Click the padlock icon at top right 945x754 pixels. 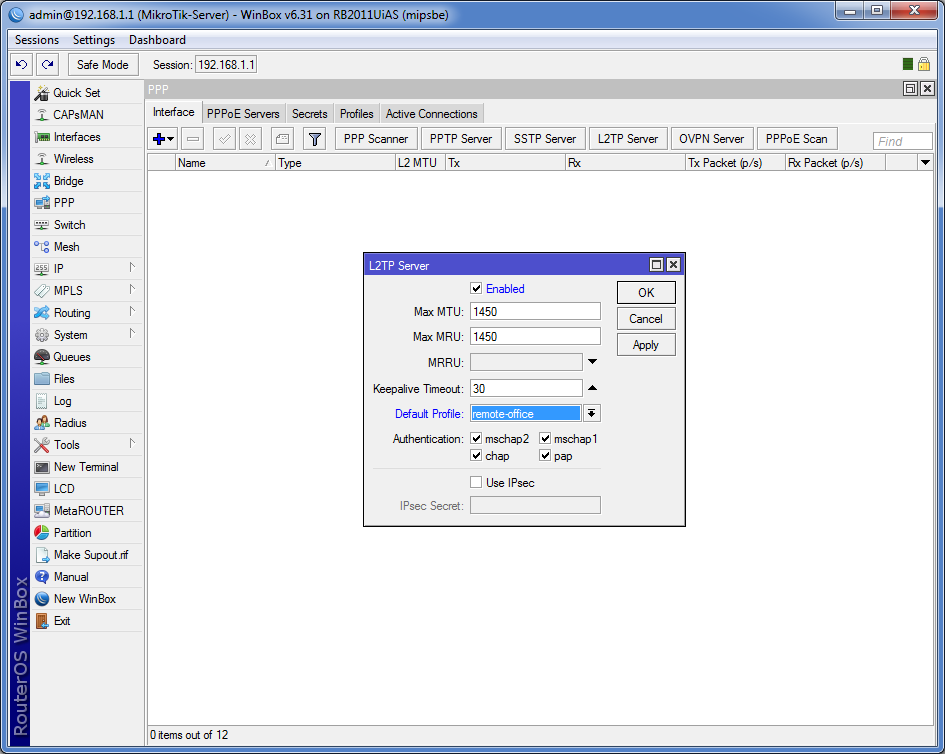[x=924, y=64]
